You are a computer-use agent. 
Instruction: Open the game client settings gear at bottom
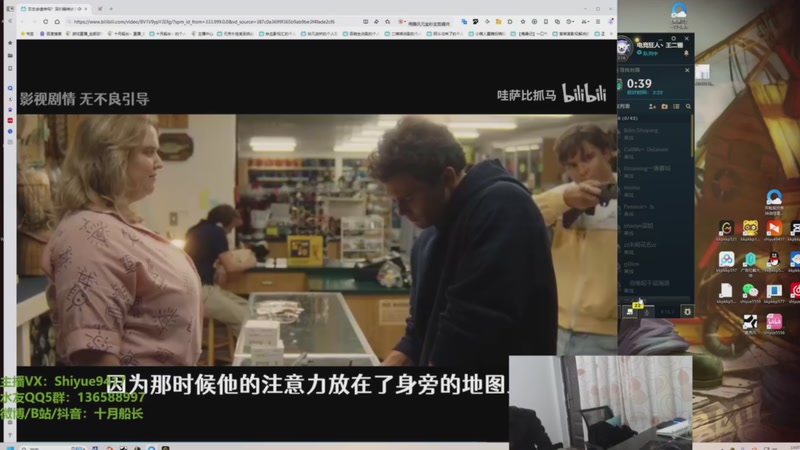coord(687,311)
